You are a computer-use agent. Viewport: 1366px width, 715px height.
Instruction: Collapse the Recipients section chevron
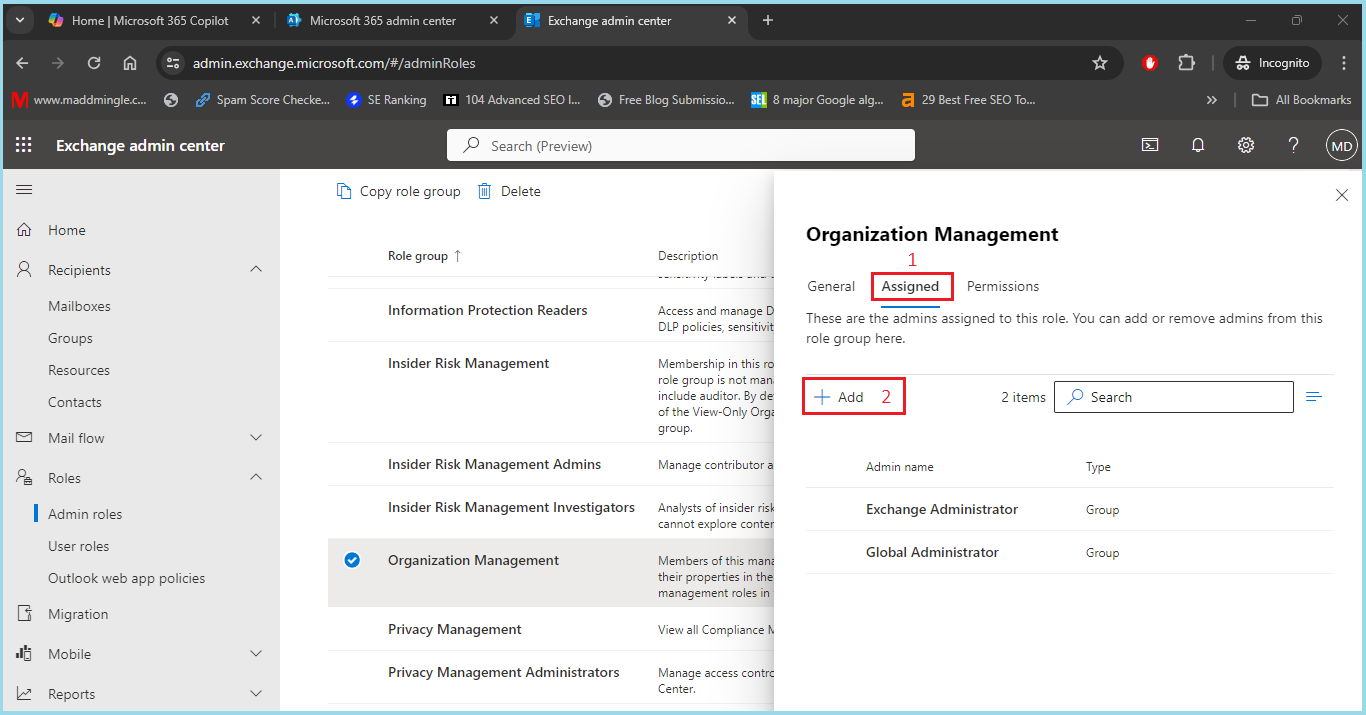click(x=256, y=270)
